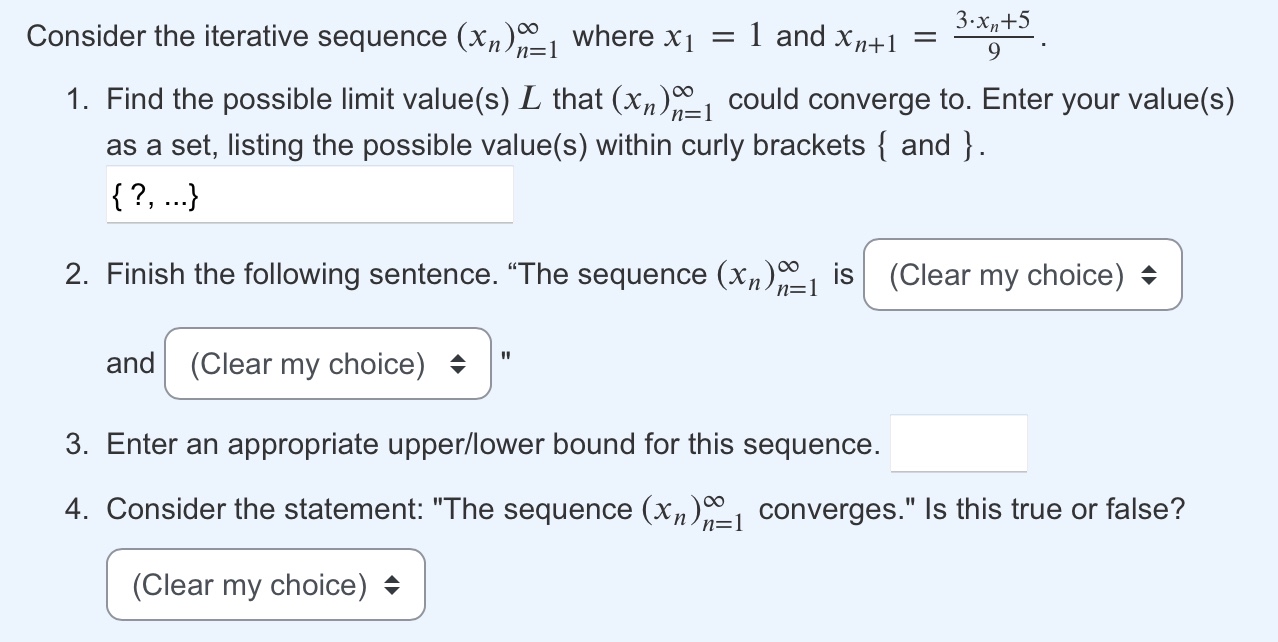
Task: Click the empty answer field beside question 3 text
Action: point(958,443)
